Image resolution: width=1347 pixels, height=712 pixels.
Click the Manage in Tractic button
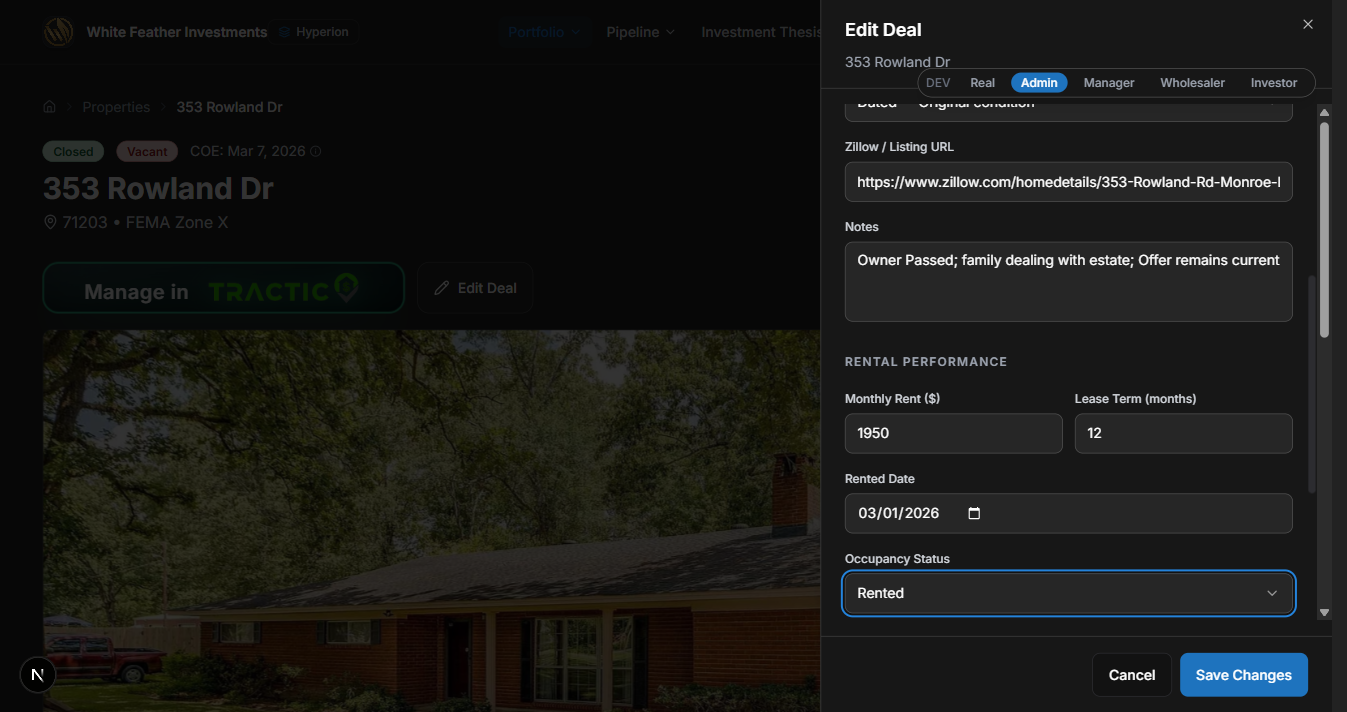point(224,288)
